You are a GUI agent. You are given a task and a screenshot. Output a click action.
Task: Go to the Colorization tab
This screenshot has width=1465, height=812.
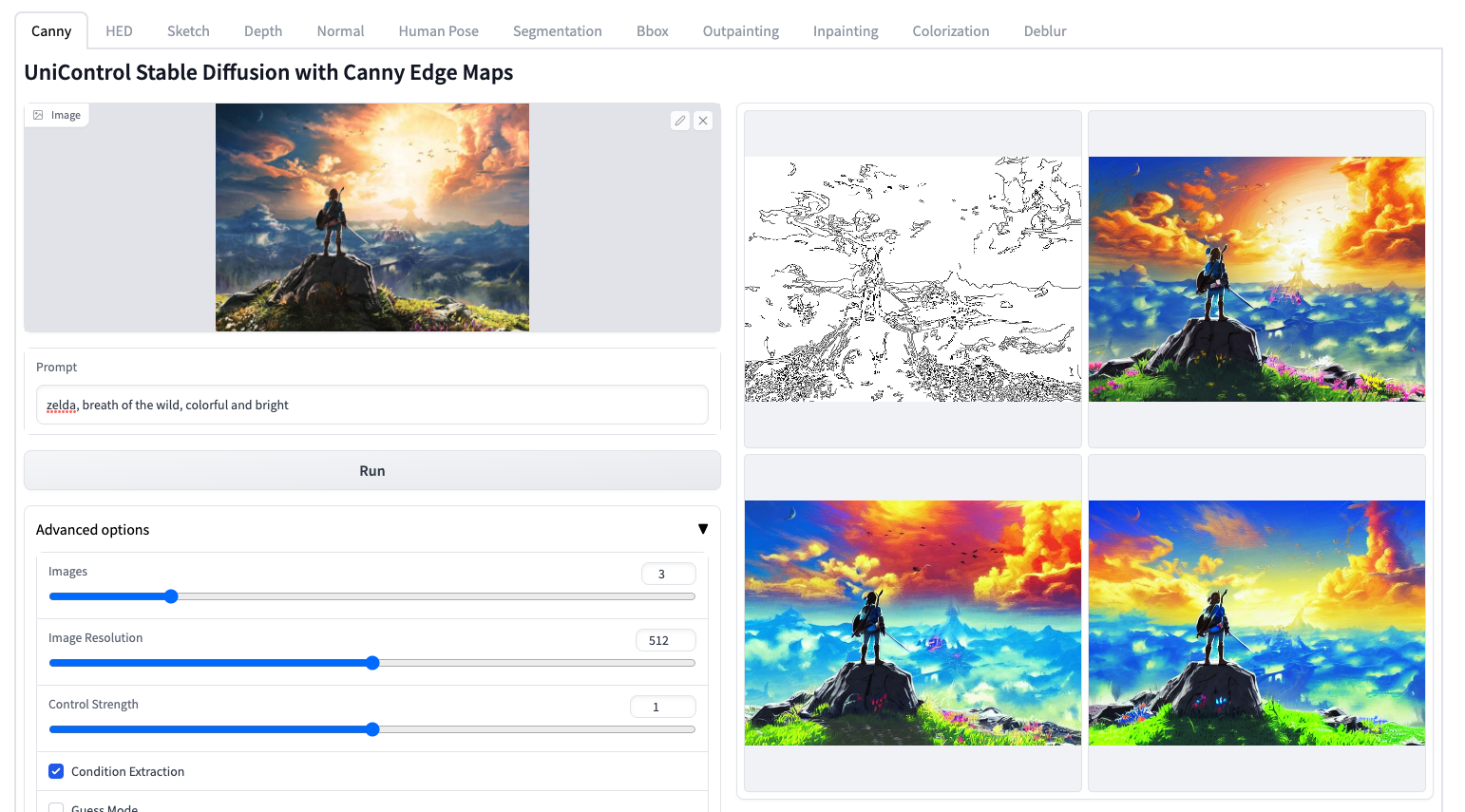click(x=950, y=31)
